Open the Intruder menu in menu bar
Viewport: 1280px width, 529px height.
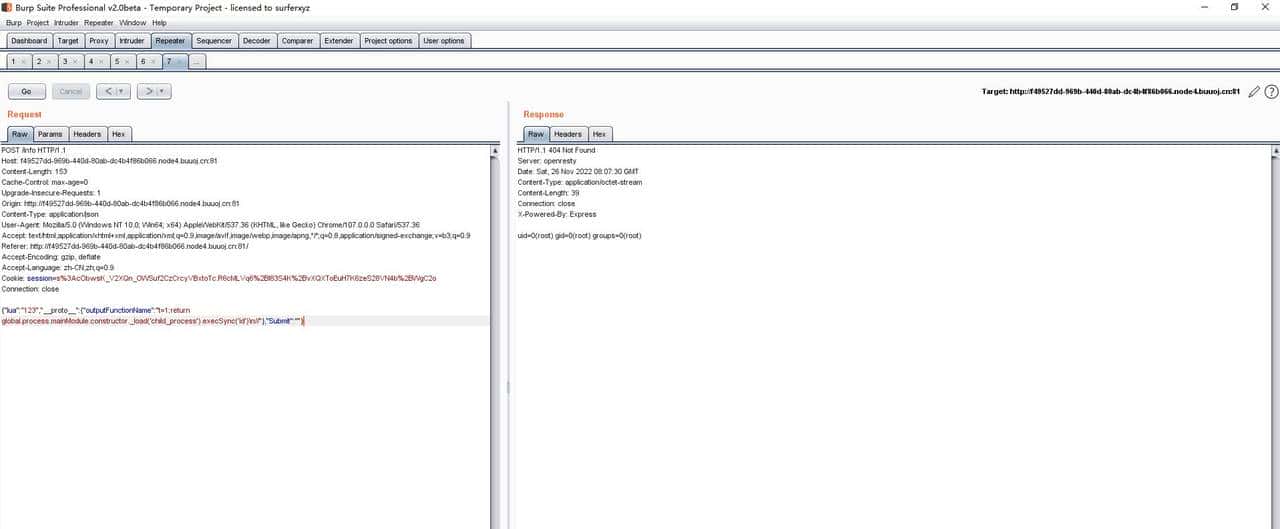pos(66,22)
